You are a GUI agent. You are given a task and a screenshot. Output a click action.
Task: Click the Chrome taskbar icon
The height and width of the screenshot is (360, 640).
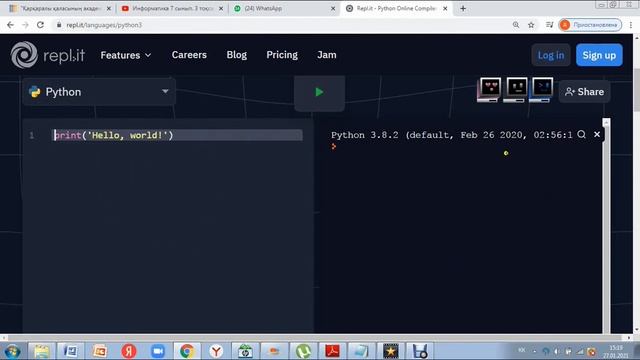coord(187,351)
